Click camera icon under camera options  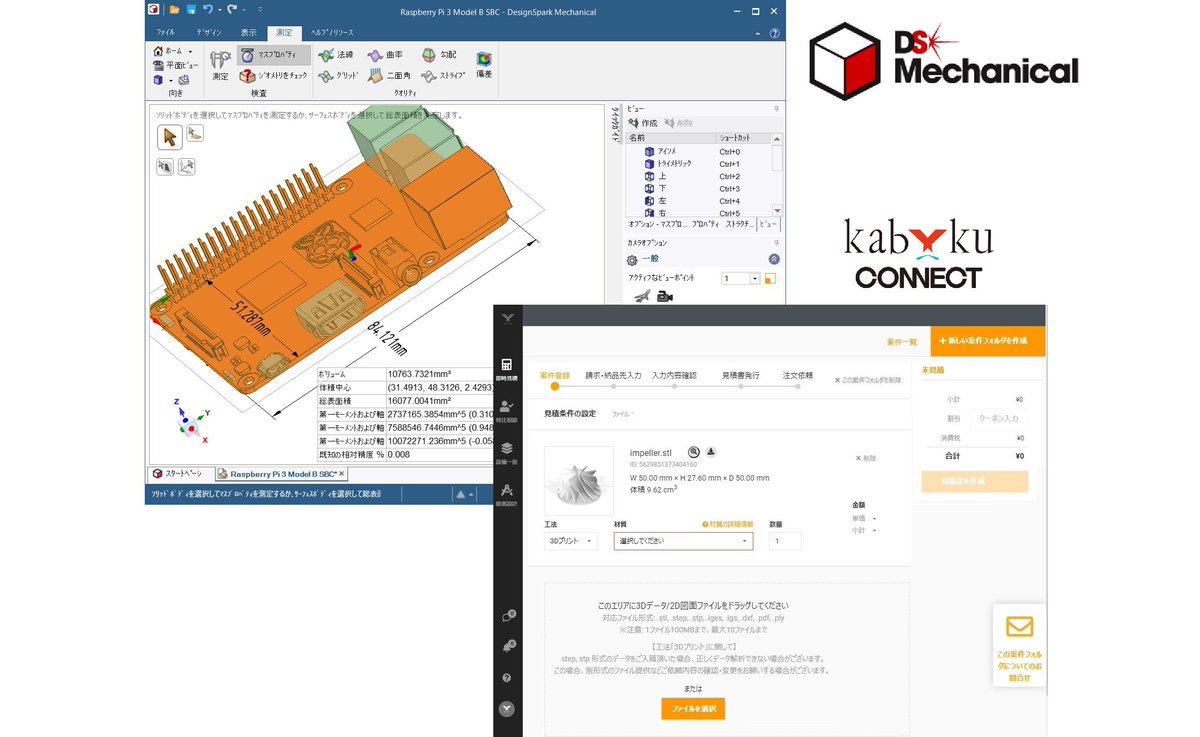click(x=665, y=296)
